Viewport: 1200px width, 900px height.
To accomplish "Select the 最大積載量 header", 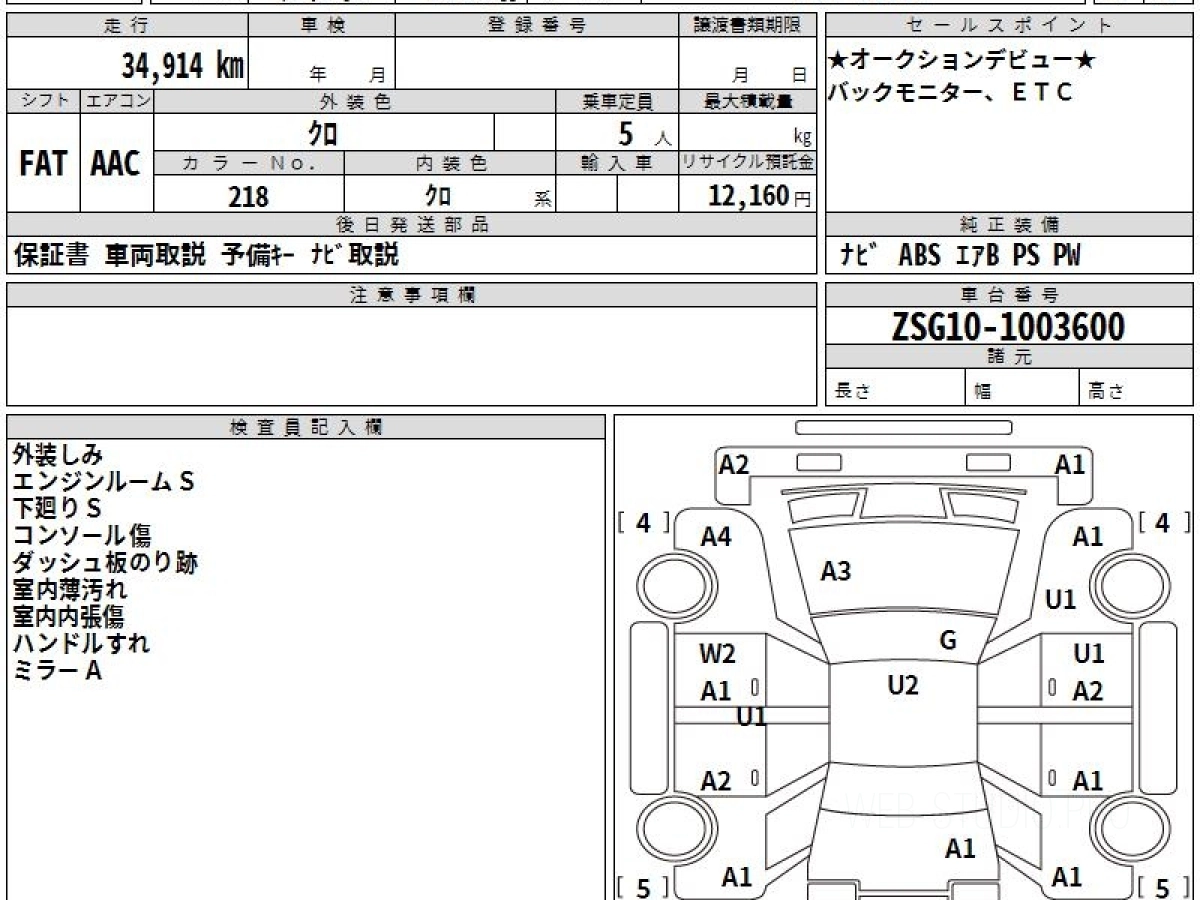I will 748,101.
